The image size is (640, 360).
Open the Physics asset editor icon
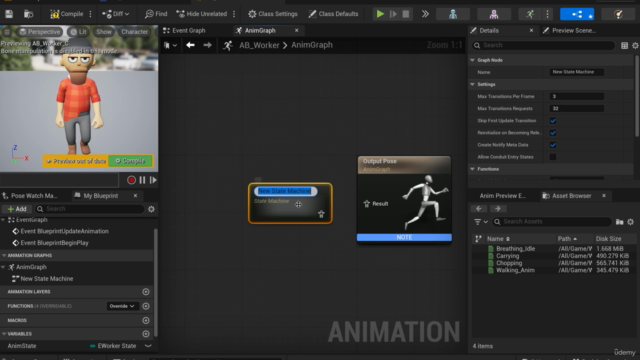618,14
